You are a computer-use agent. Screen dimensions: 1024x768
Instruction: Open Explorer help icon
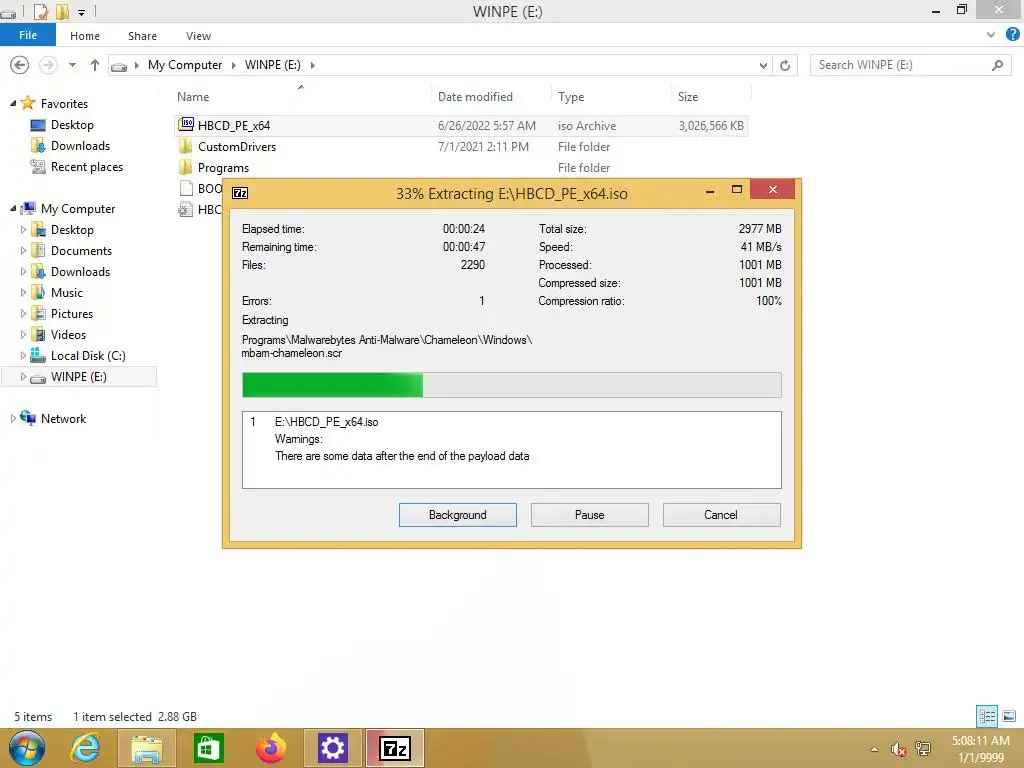(1013, 35)
